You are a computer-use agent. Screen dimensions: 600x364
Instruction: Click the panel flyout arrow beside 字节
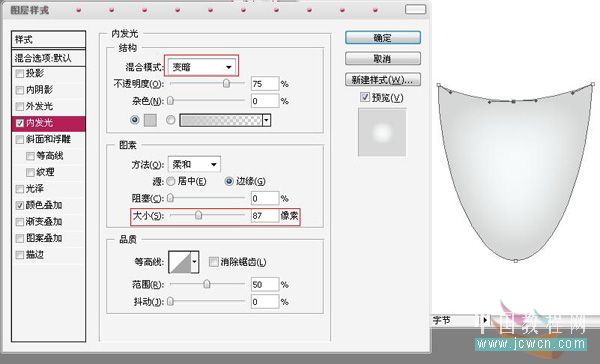tap(485, 320)
